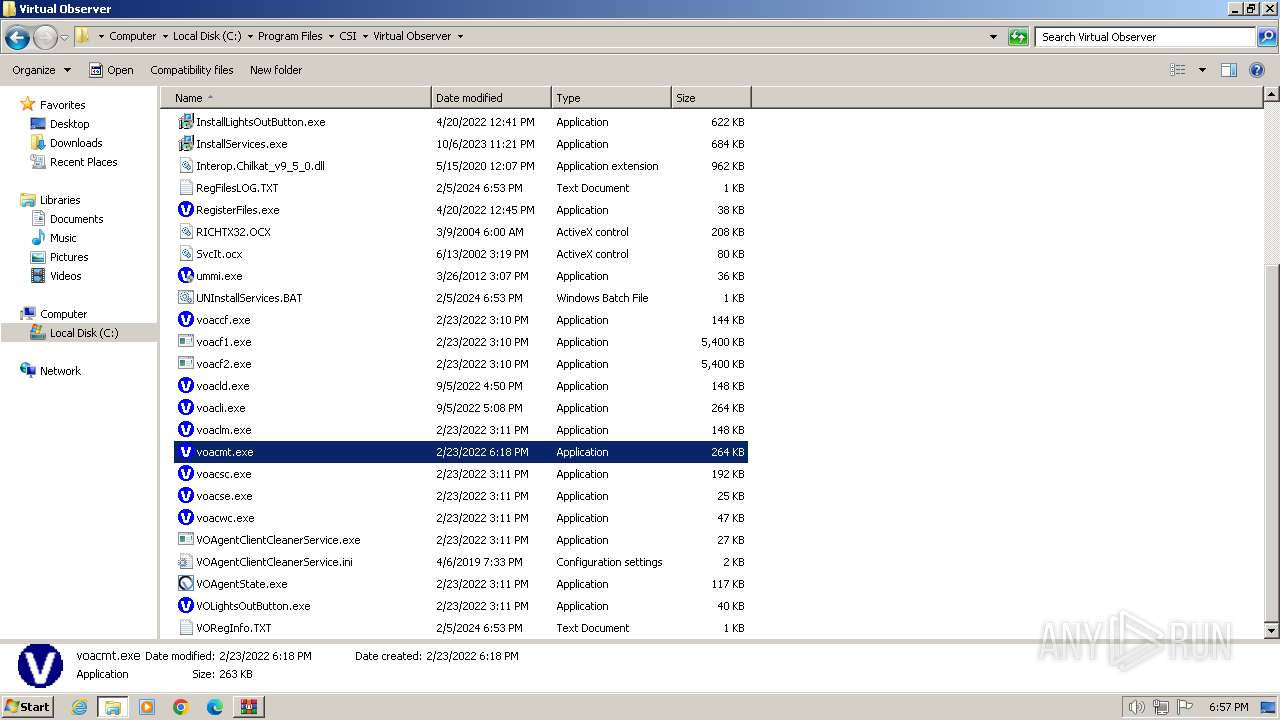The image size is (1280, 720).
Task: Click the Back navigation arrow
Action: [x=17, y=37]
